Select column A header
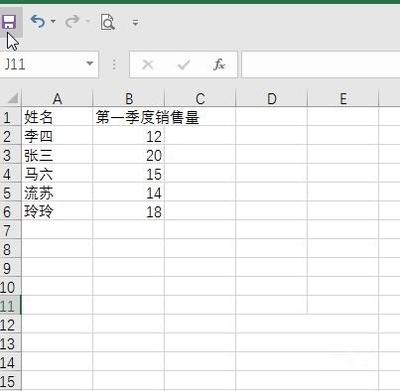 coord(57,99)
